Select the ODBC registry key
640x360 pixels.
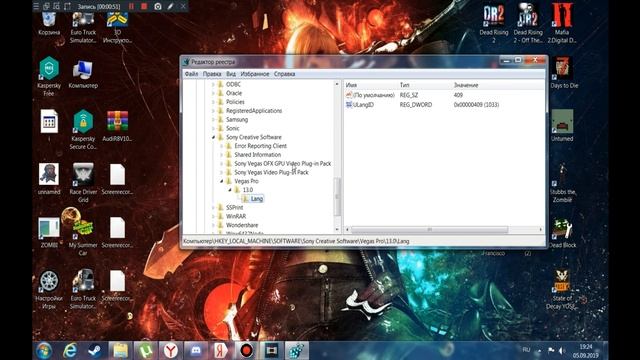tap(233, 84)
